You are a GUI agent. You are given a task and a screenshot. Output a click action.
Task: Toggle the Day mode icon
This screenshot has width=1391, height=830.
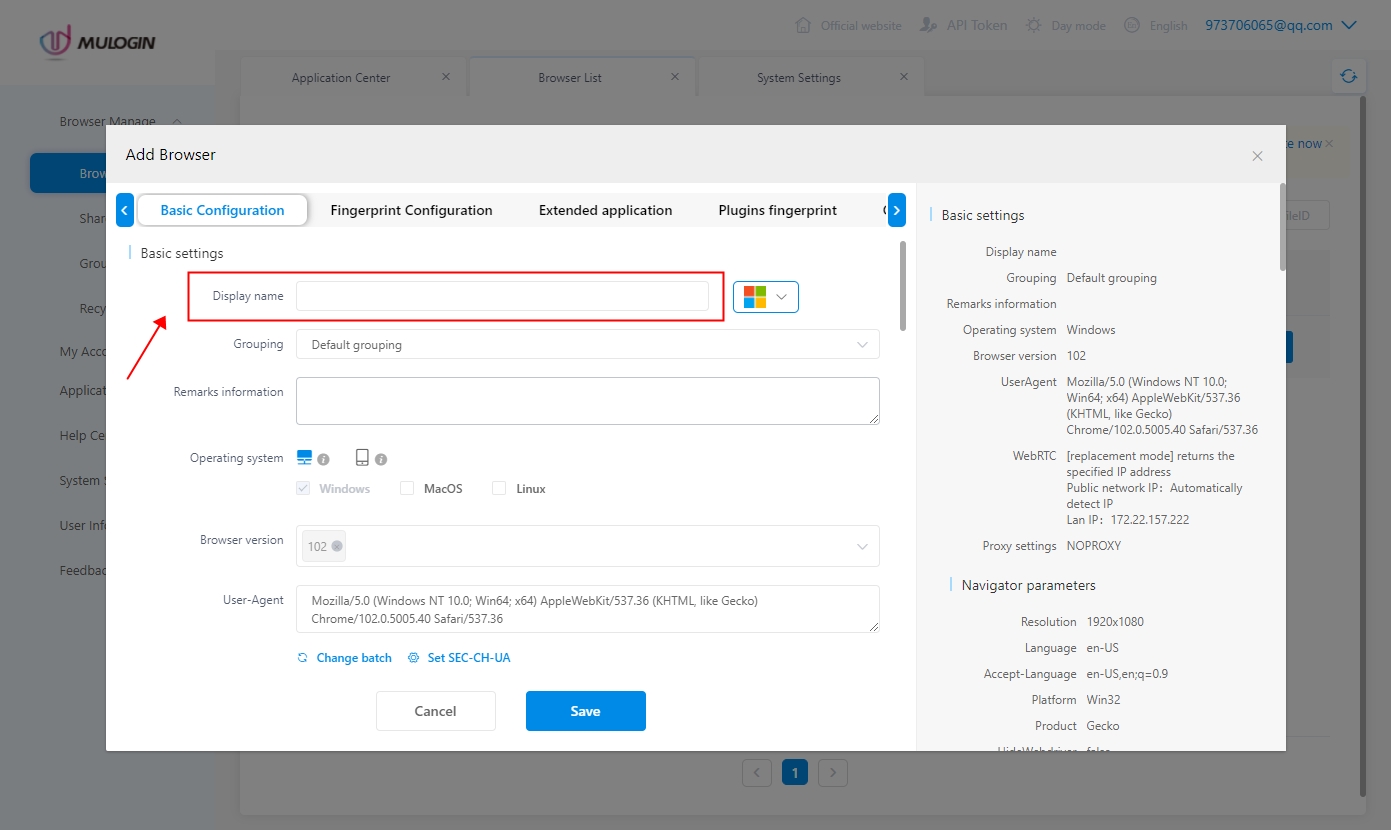(1034, 25)
